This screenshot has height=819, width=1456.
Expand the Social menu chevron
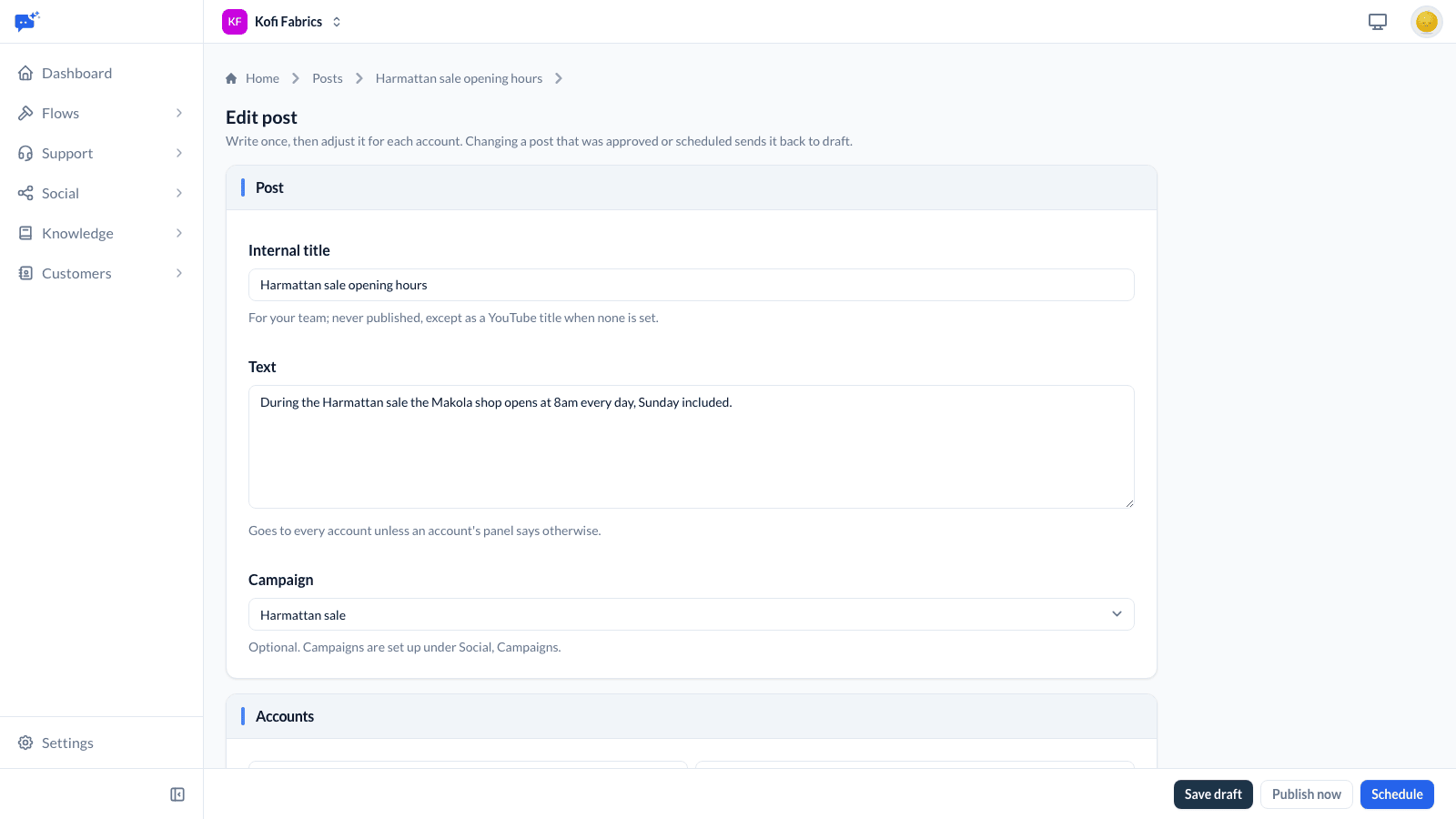point(179,193)
